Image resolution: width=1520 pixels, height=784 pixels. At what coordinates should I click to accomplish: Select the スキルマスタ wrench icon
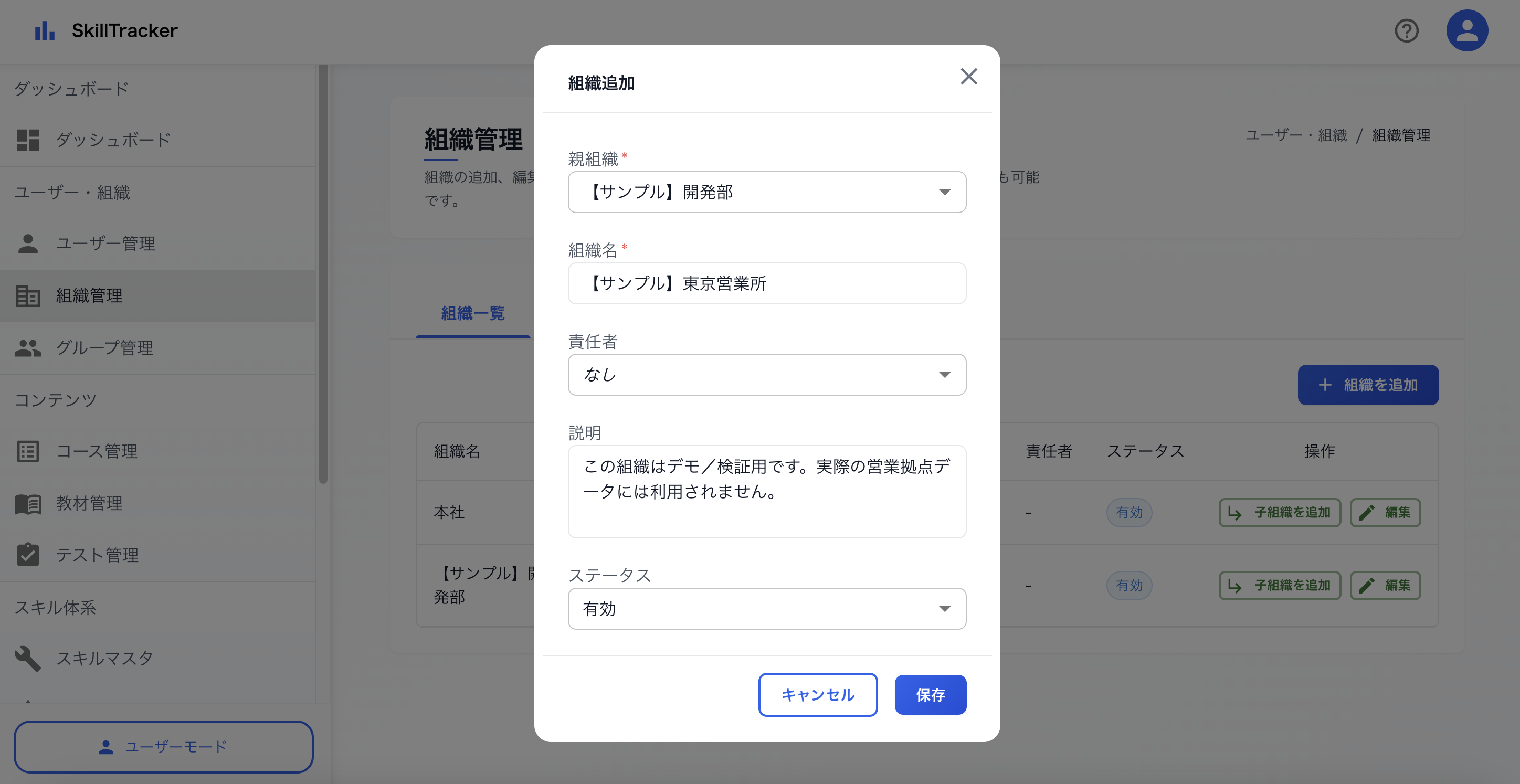27,658
